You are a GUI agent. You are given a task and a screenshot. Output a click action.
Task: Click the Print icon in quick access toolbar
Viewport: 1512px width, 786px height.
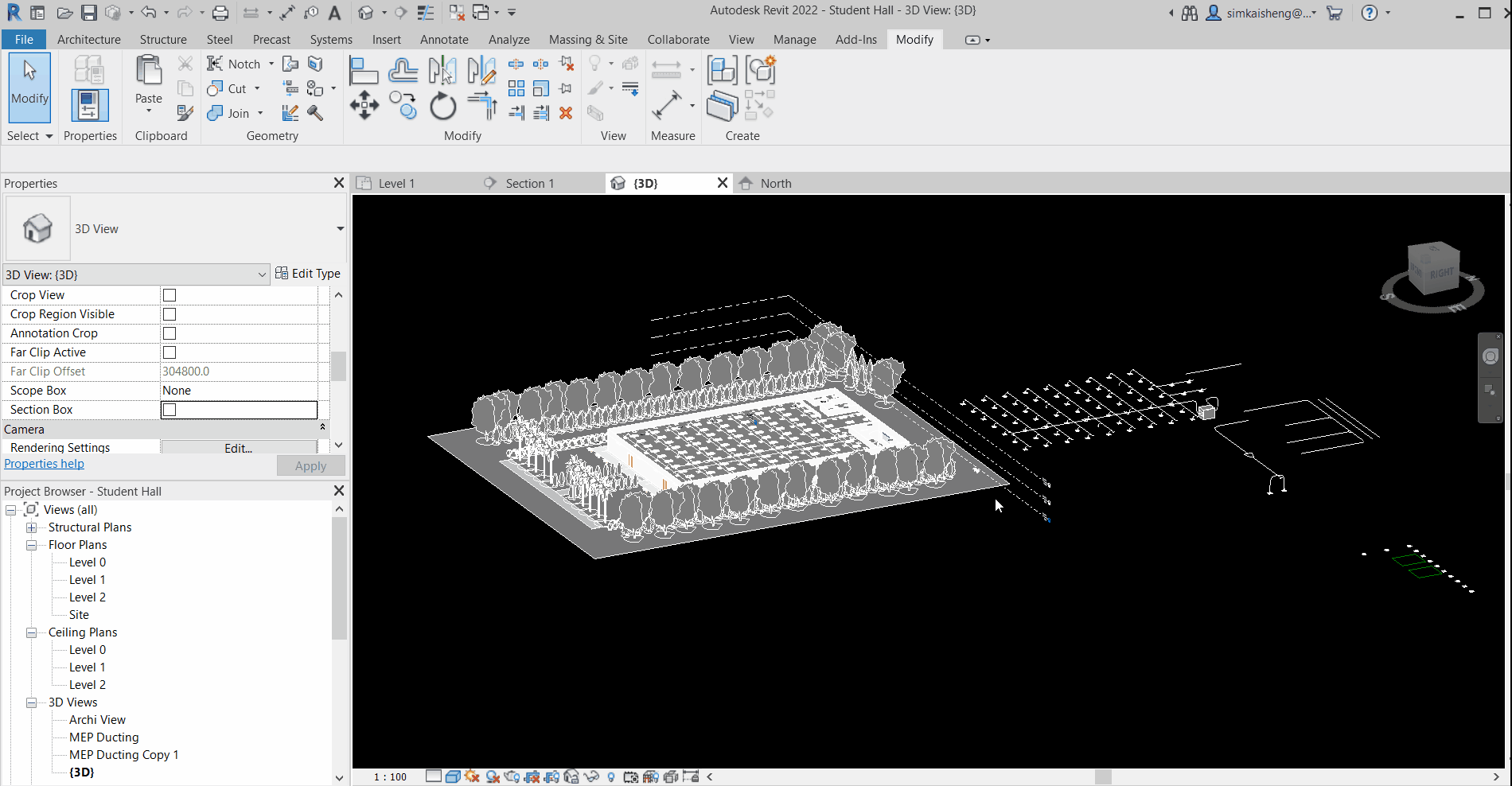[220, 13]
